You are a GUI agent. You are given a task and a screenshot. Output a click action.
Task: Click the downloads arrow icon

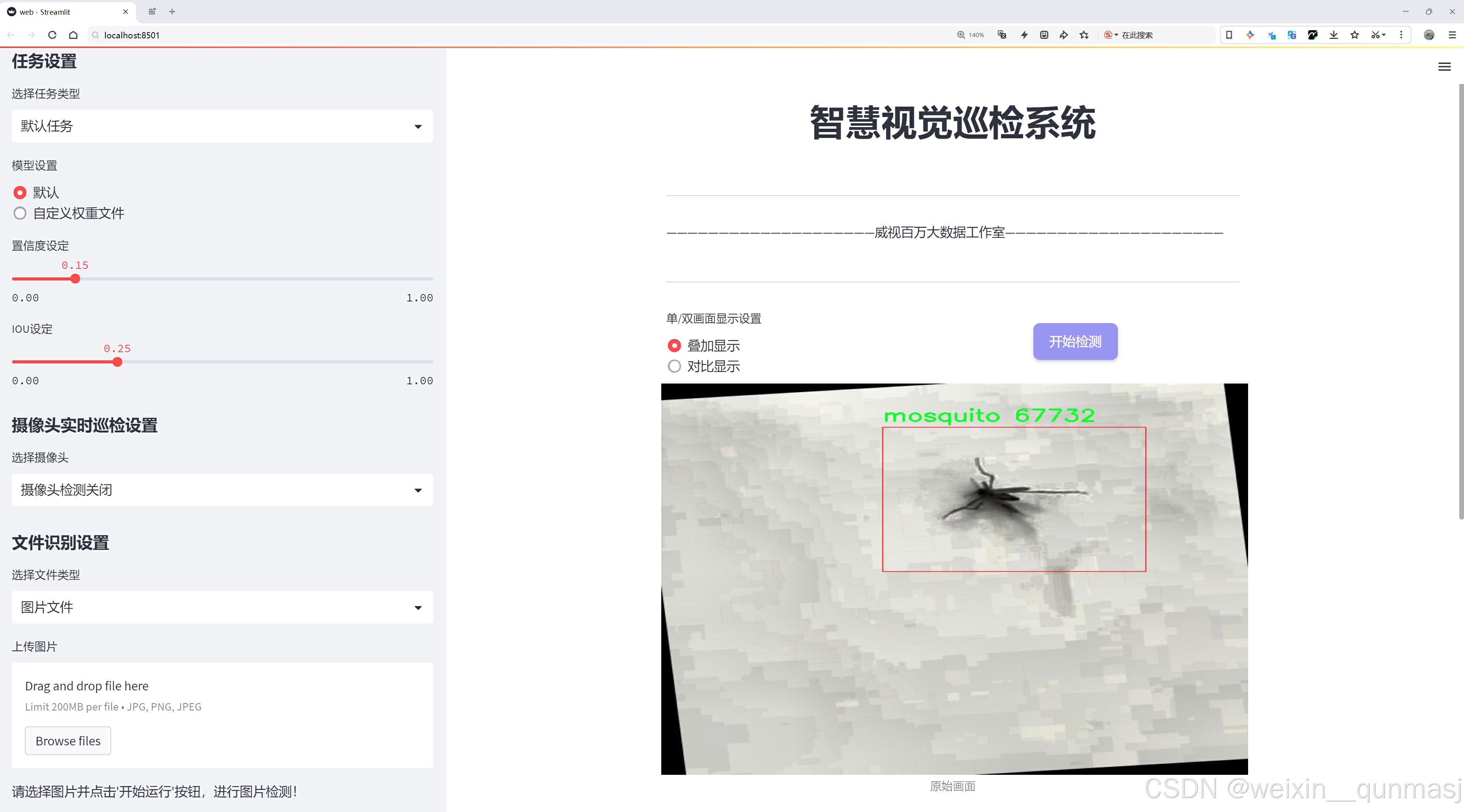[x=1333, y=35]
